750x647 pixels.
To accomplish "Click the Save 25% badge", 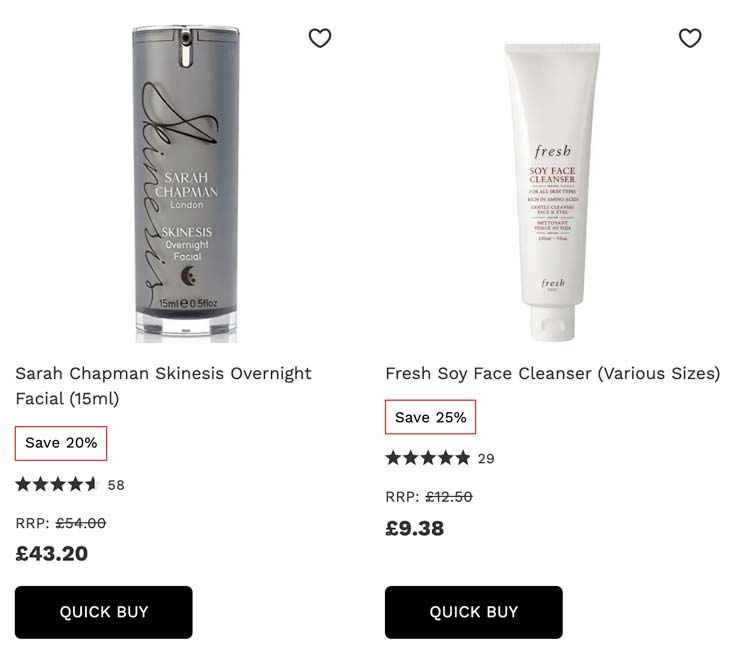I will point(430,417).
